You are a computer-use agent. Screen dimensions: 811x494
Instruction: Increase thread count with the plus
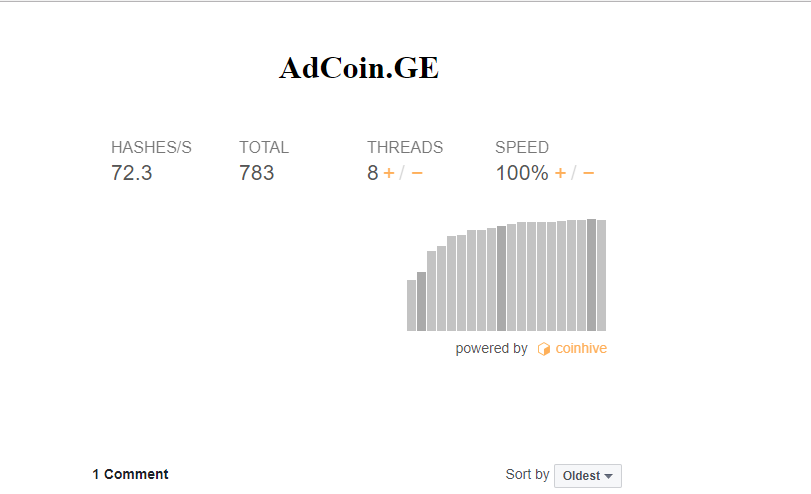coord(388,173)
